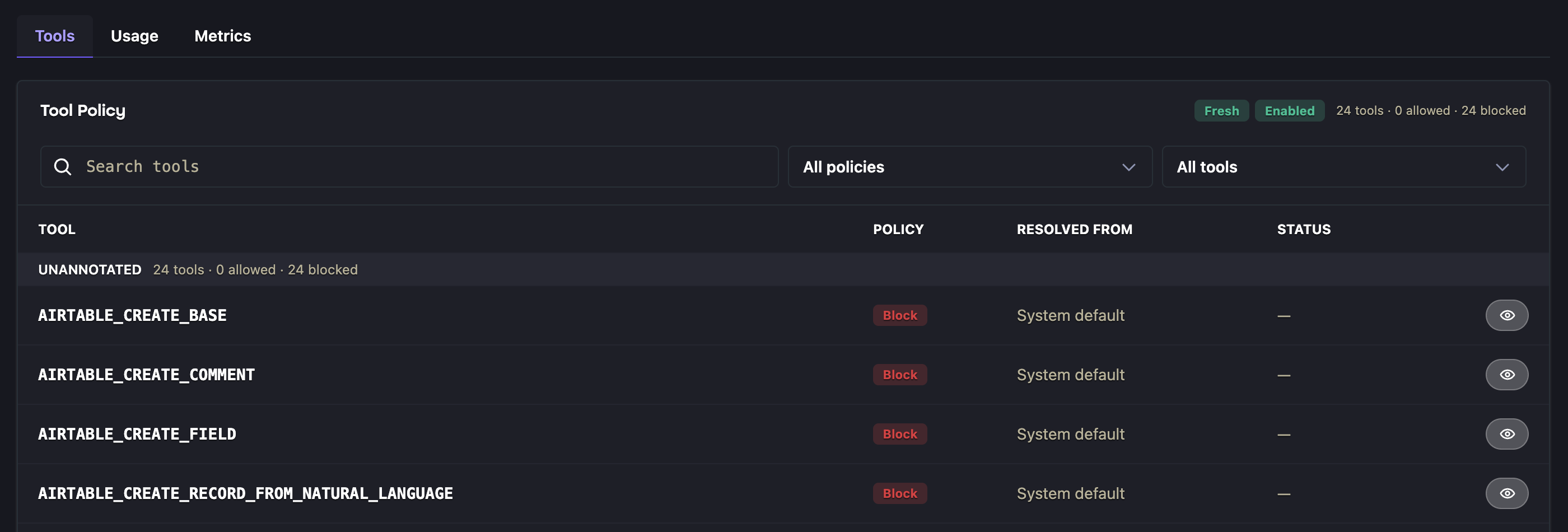This screenshot has height=532, width=1568.
Task: Open the Usage tab
Action: pyautogui.click(x=134, y=36)
